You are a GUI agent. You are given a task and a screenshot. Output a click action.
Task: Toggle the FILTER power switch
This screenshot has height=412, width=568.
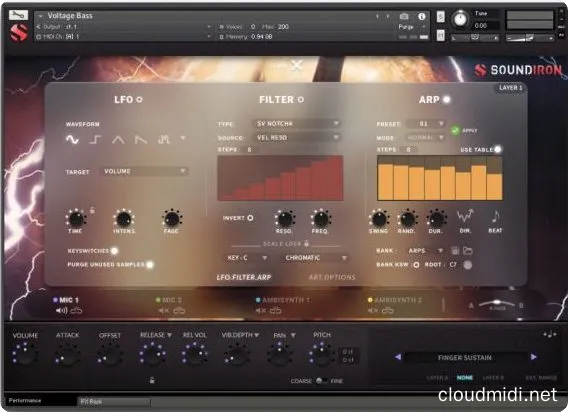pyautogui.click(x=300, y=99)
